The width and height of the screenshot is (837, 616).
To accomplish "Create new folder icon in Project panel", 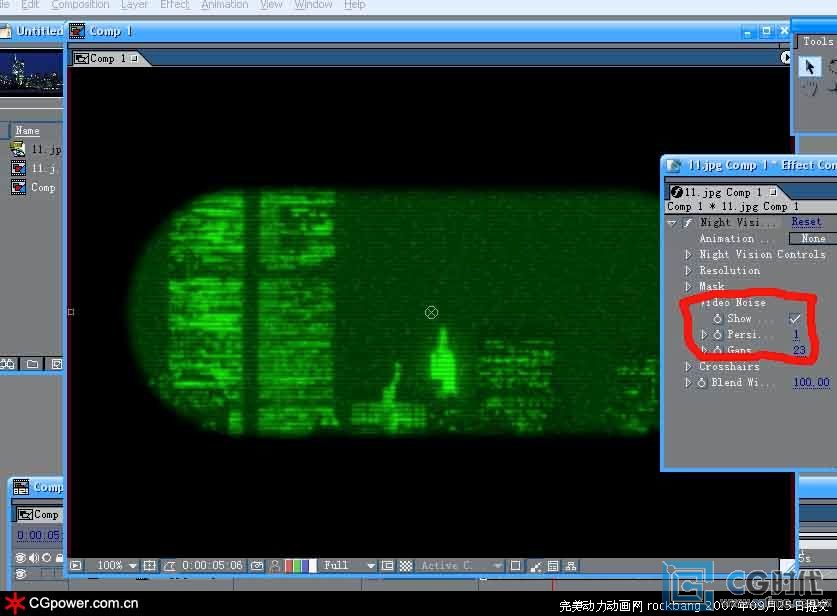I will (33, 364).
